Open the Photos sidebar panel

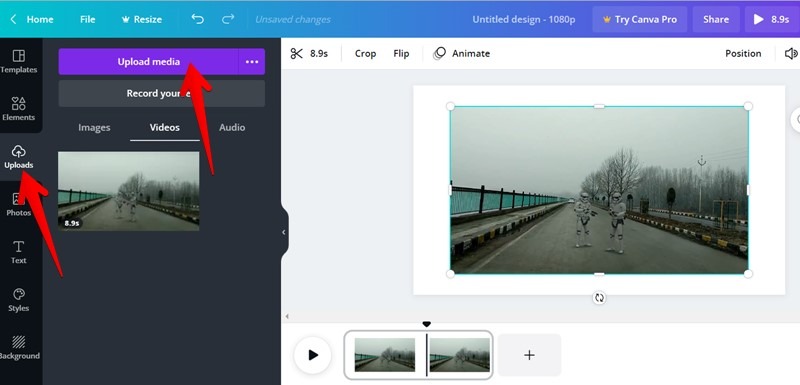[18, 204]
